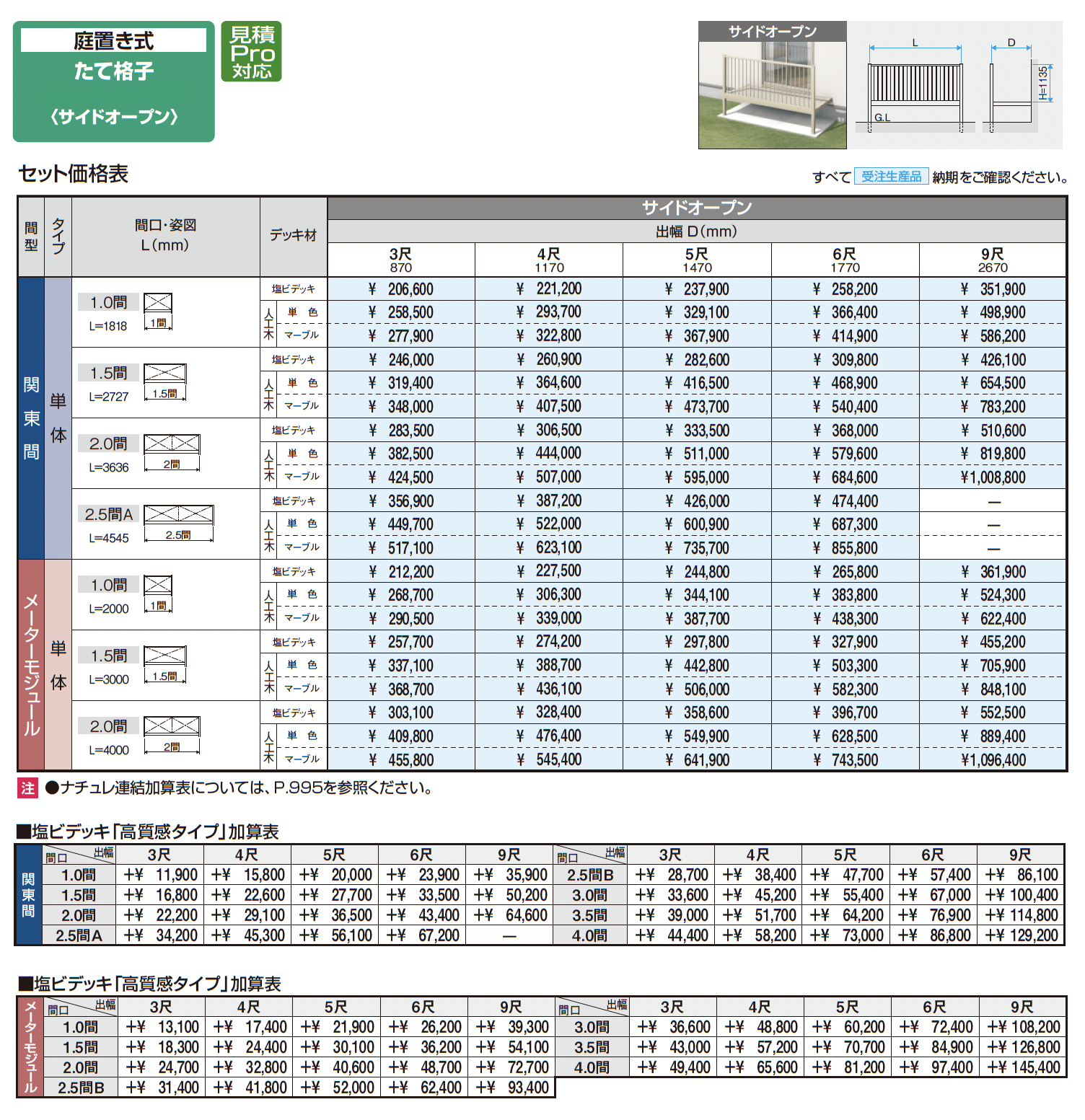The height and width of the screenshot is (1120, 1085).
Task: Click the price ¥1,096,400
Action: point(993,760)
